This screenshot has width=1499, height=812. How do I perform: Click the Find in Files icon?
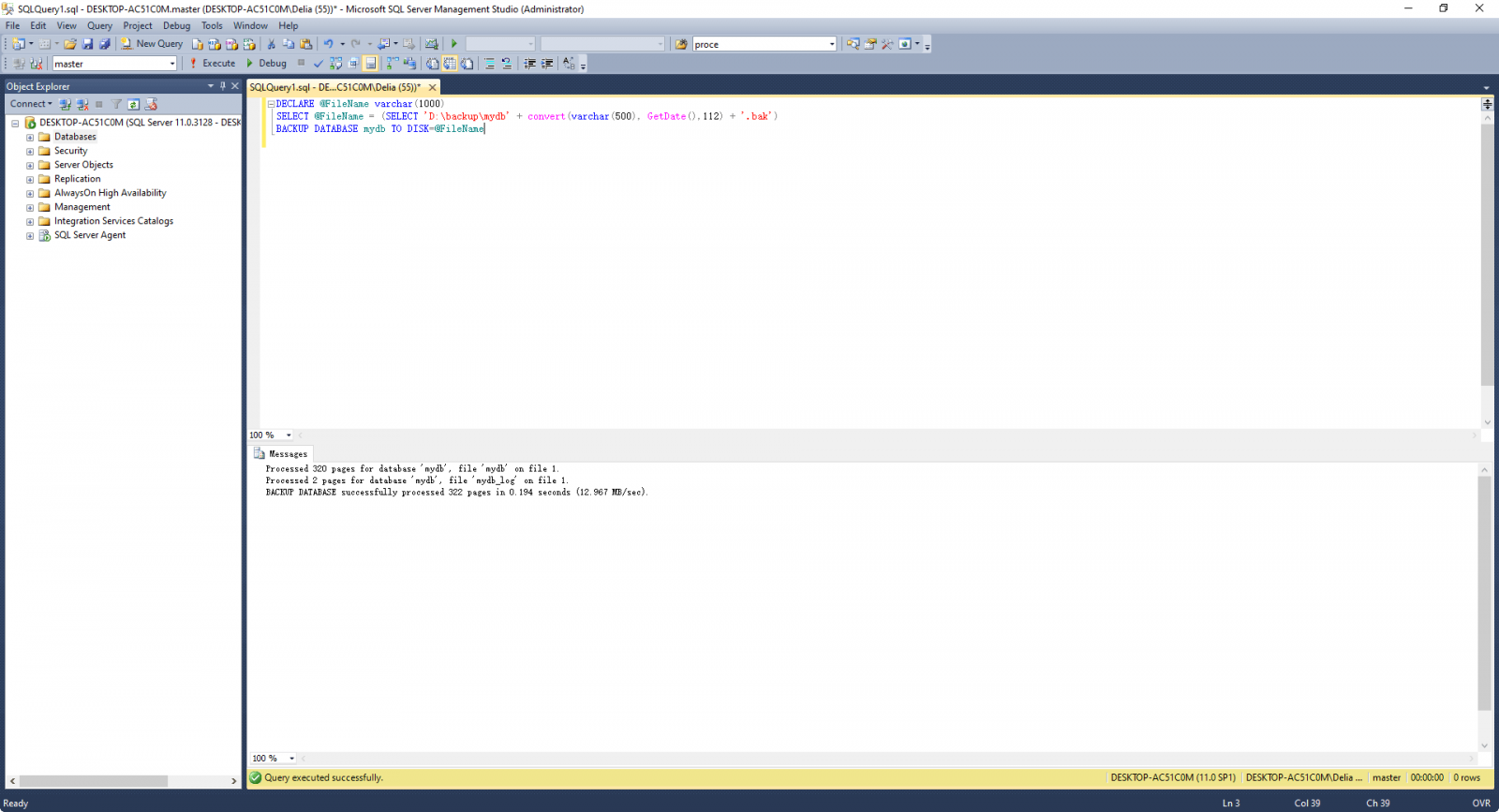[681, 44]
